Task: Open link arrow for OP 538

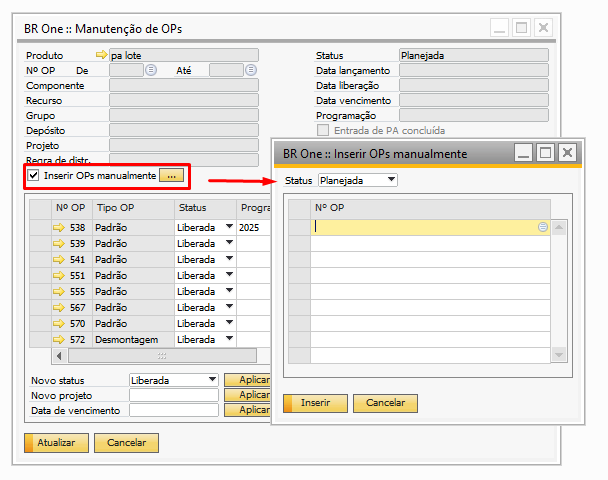Action: pos(59,228)
